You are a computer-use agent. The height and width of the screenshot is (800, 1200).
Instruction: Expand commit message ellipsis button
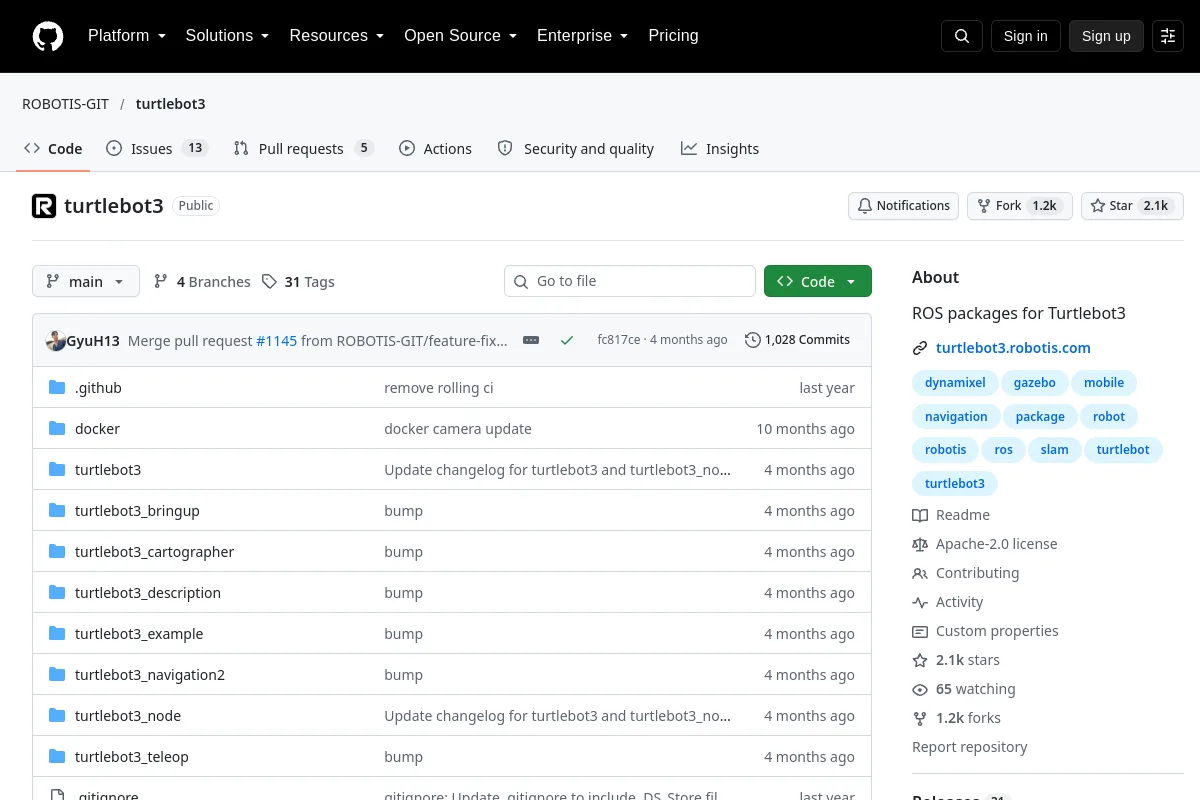tap(531, 340)
